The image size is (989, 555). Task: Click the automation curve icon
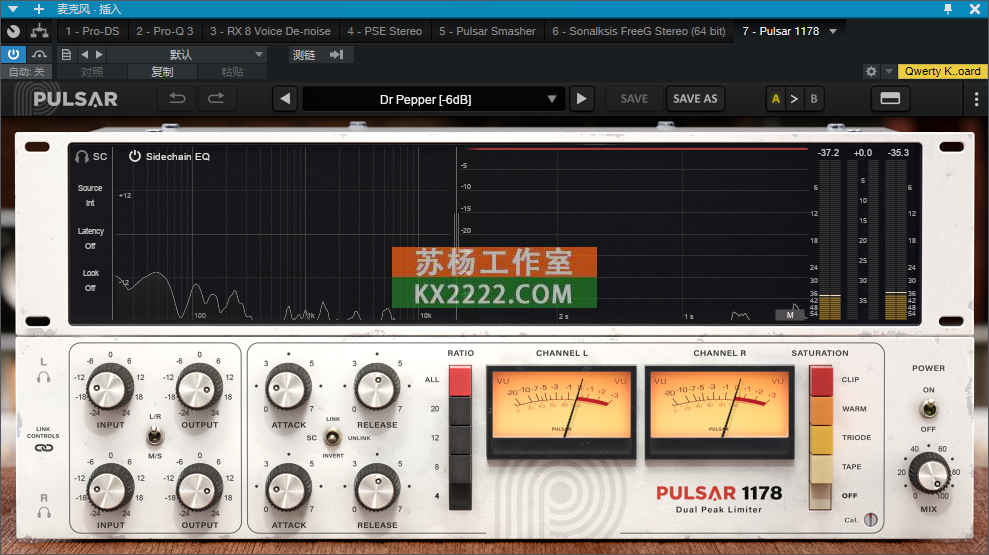click(39, 54)
